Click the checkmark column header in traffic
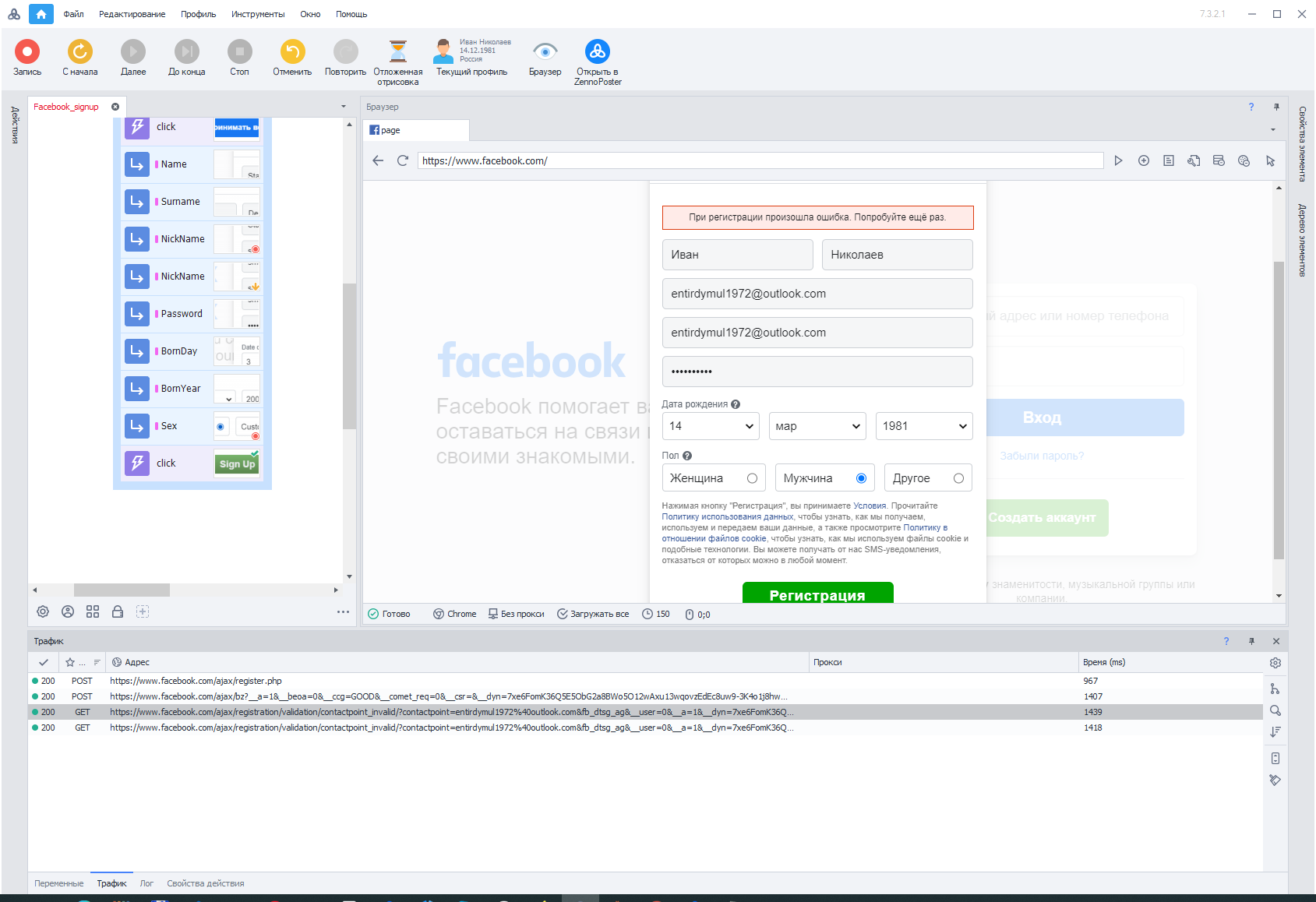 44,662
